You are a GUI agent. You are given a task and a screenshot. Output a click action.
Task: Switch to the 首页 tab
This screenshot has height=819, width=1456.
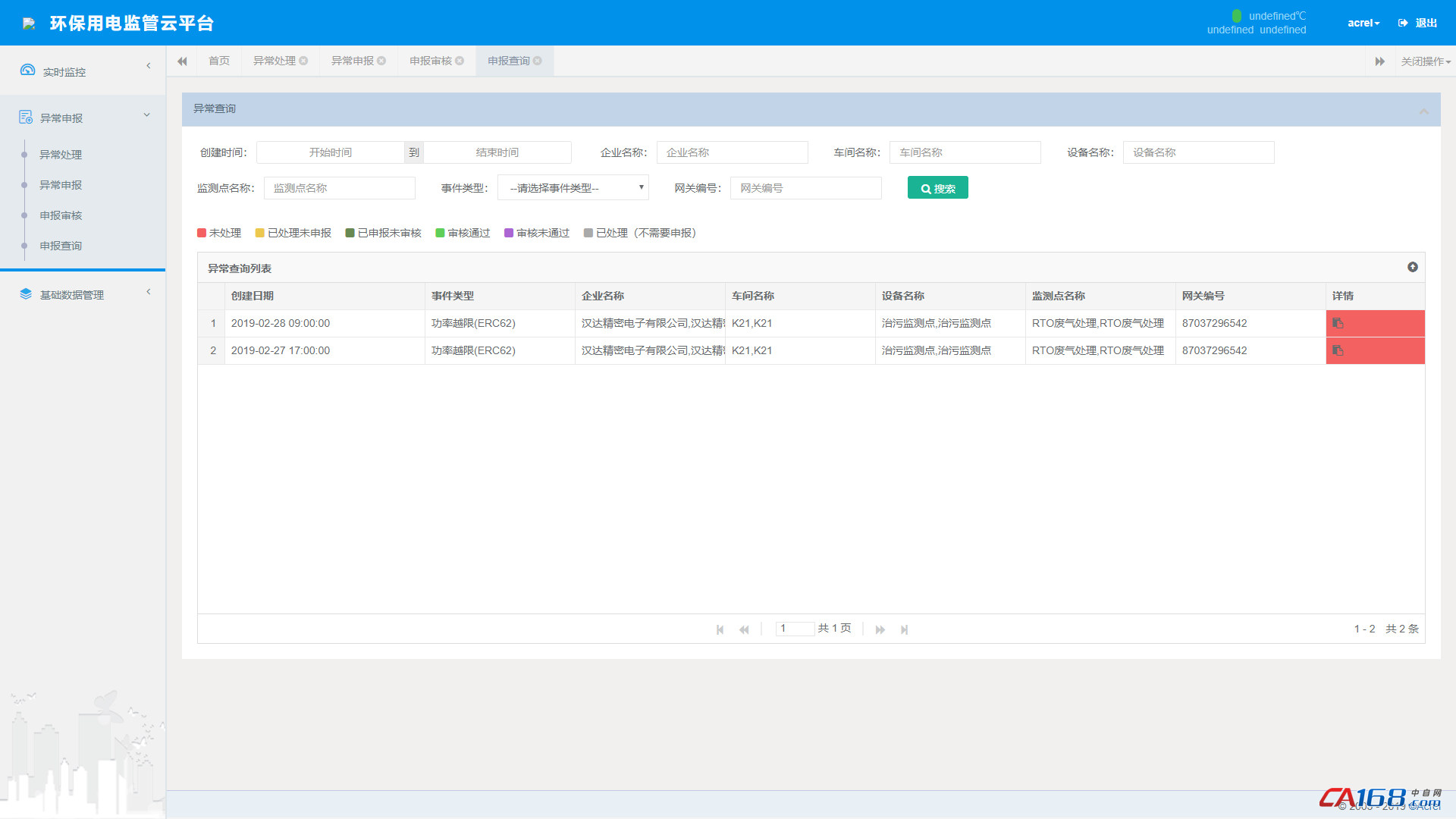coord(219,61)
